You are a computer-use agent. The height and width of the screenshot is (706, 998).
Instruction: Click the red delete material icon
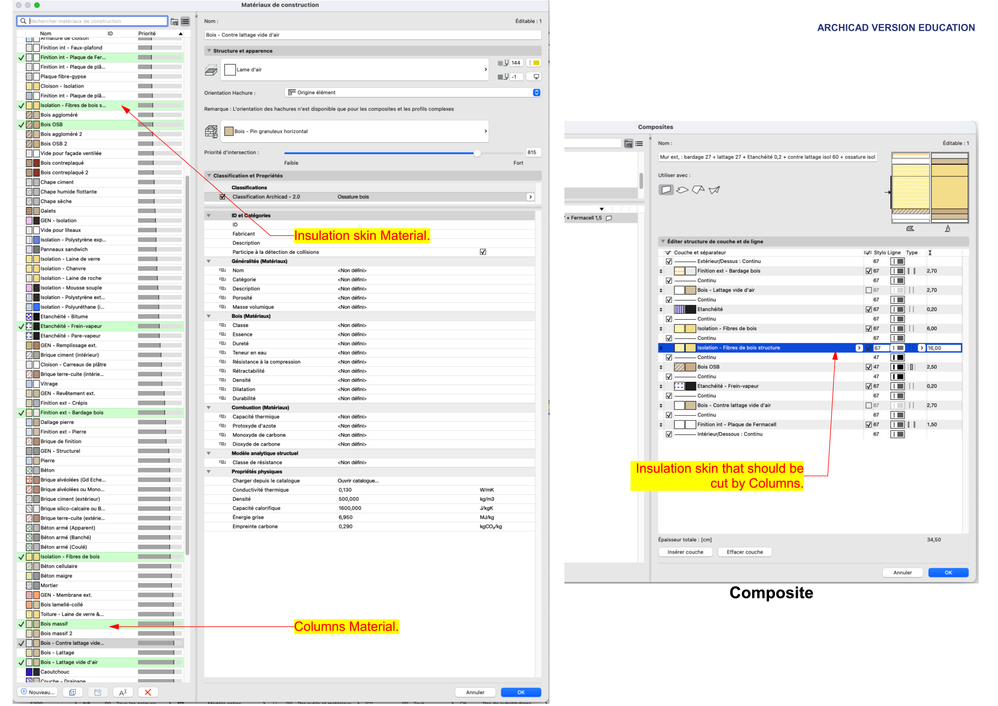(x=148, y=692)
